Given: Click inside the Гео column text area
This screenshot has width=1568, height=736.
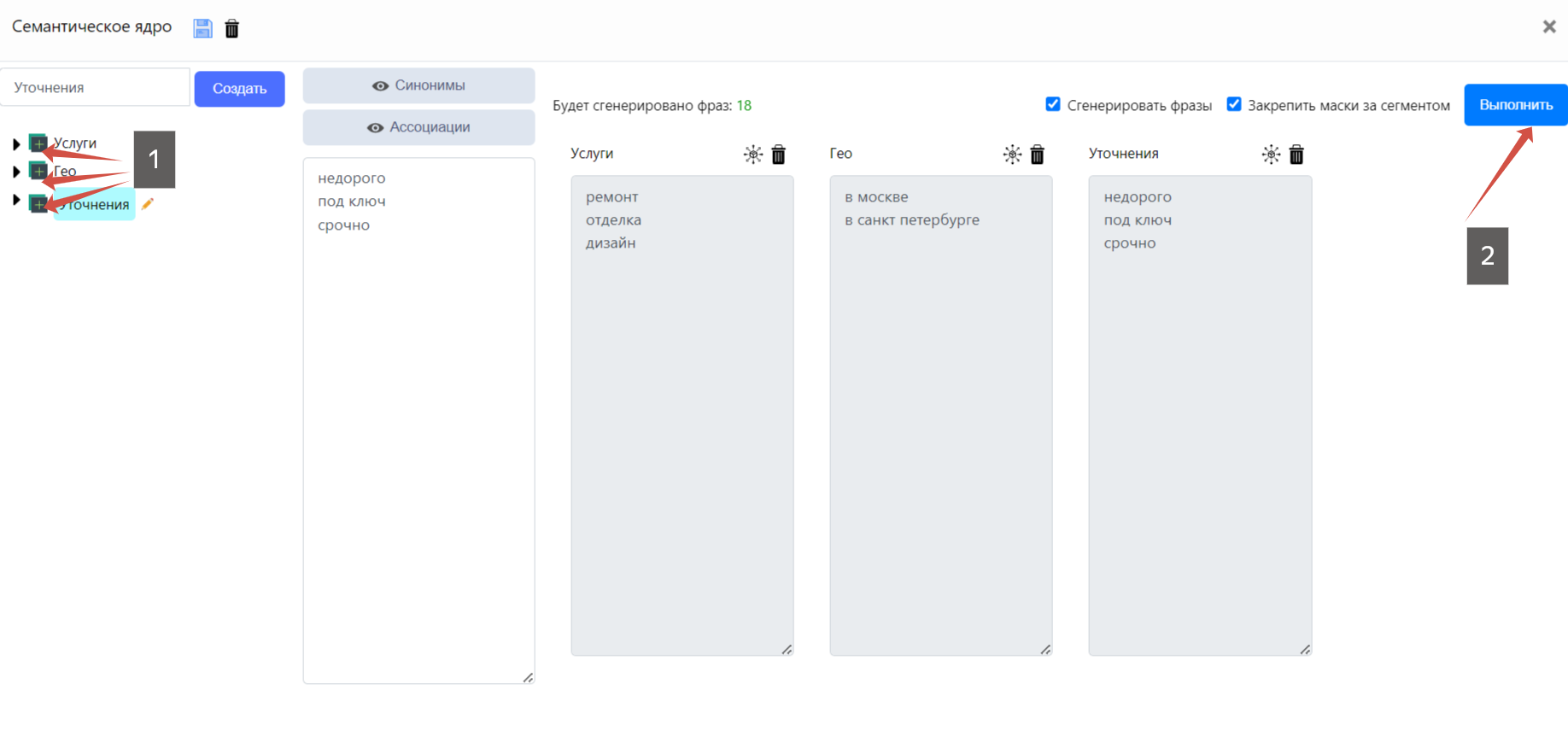Looking at the screenshot, I should tap(941, 416).
